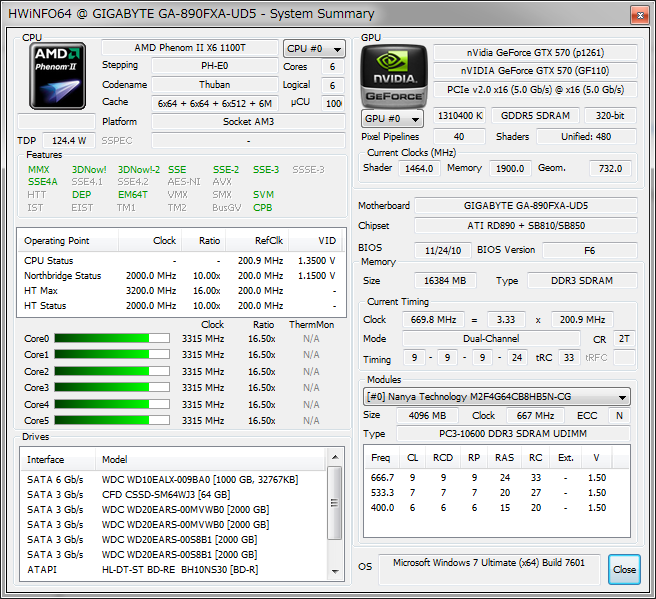Select the HT Max row
Image resolution: width=656 pixels, height=599 pixels.
tap(182, 291)
